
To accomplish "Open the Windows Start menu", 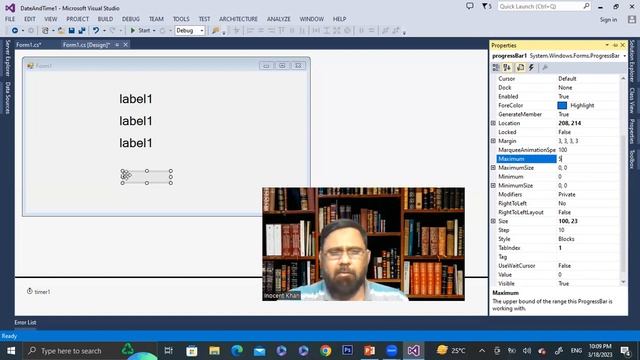I will pyautogui.click(x=11, y=351).
